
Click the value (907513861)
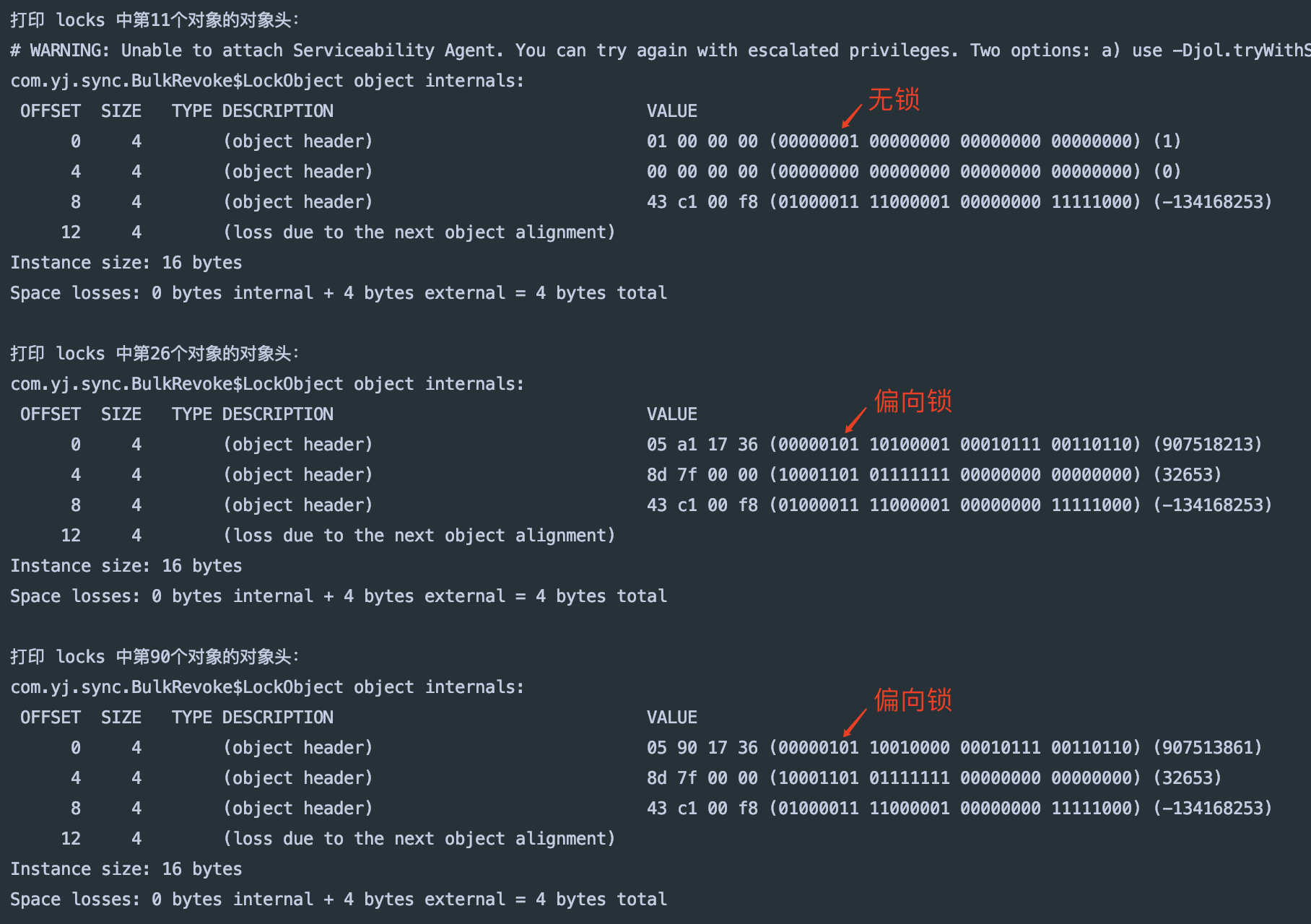coord(1207,748)
